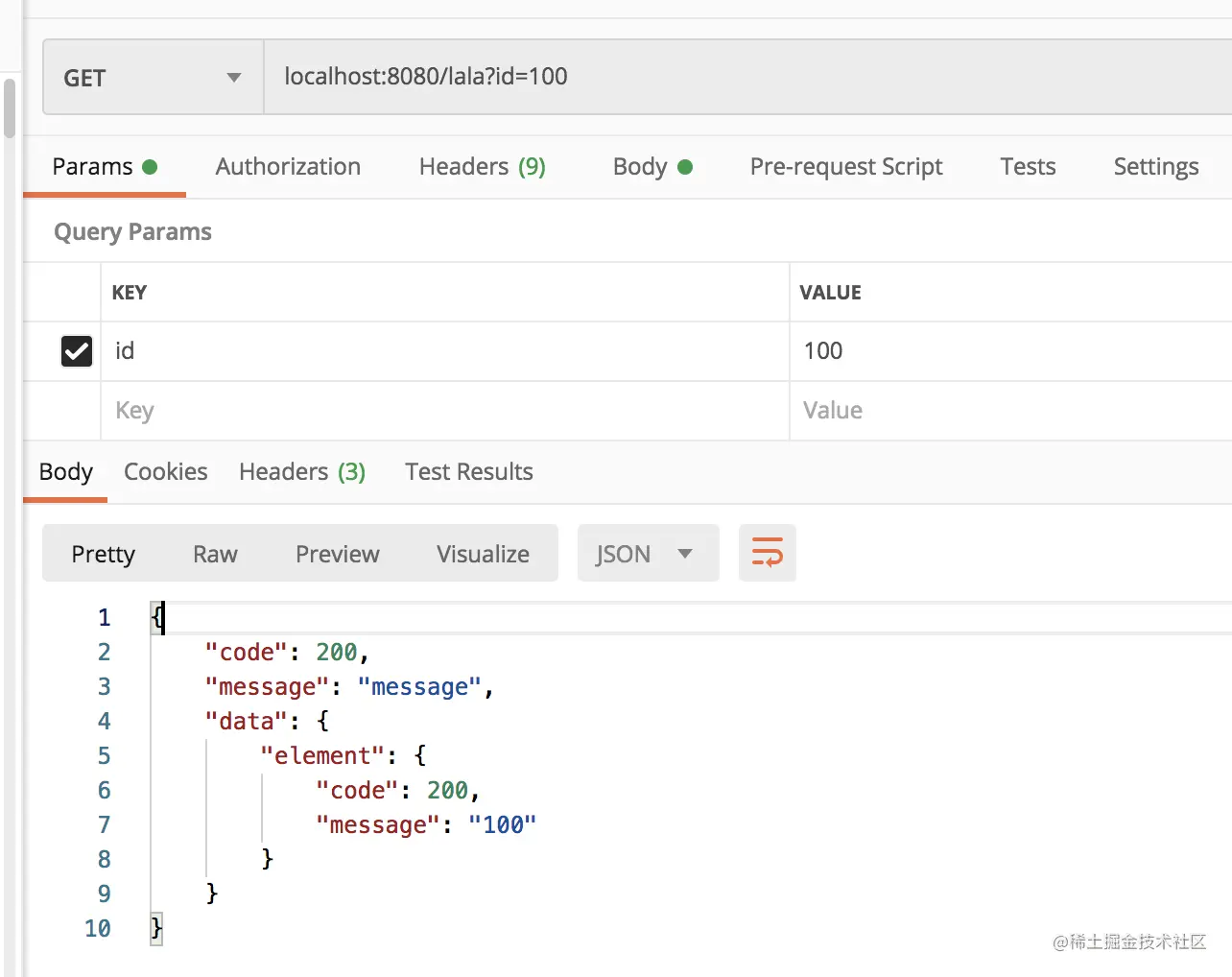Open the Pre-request Script tab
This screenshot has height=977, width=1232.
click(x=845, y=167)
